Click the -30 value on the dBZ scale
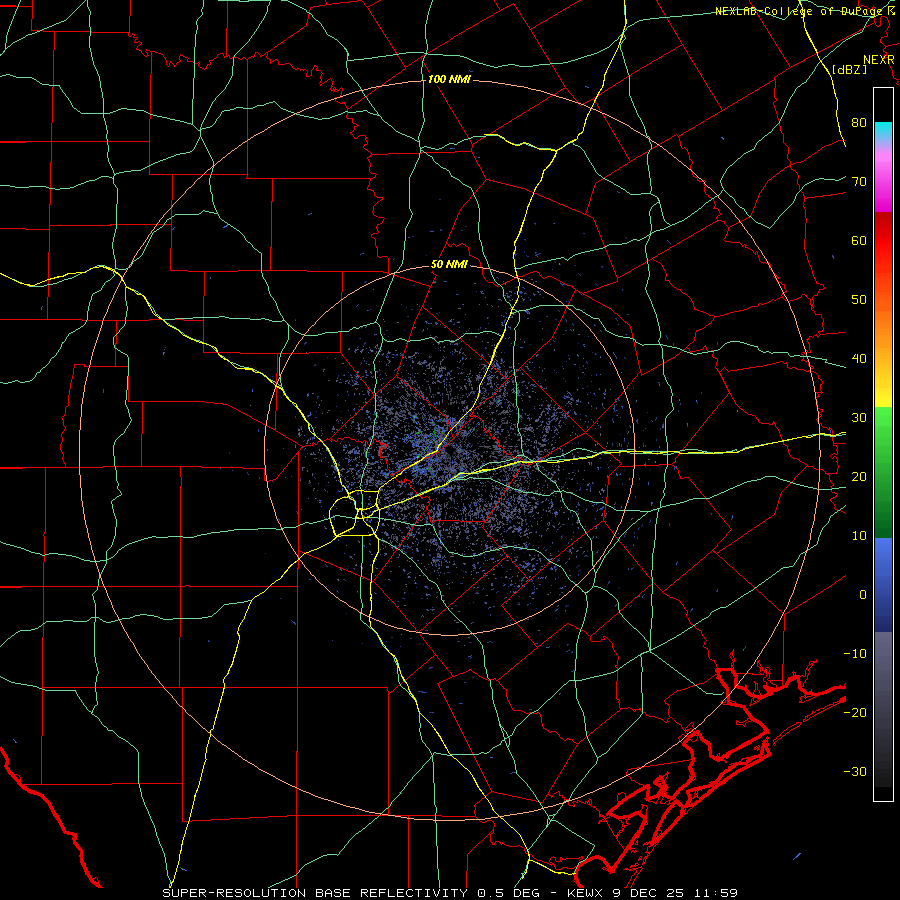 click(x=855, y=772)
